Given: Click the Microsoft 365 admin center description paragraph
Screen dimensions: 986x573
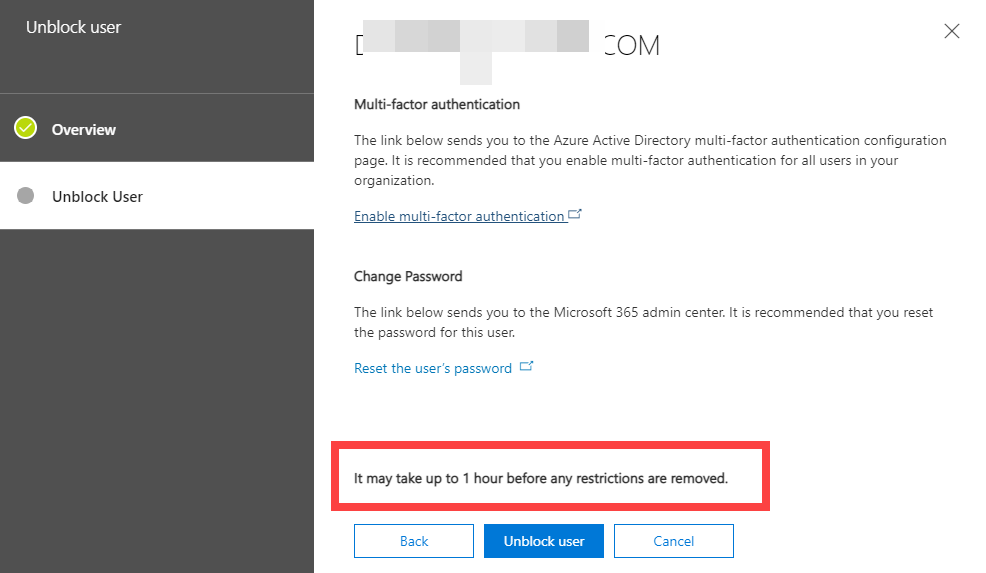Looking at the screenshot, I should click(643, 322).
